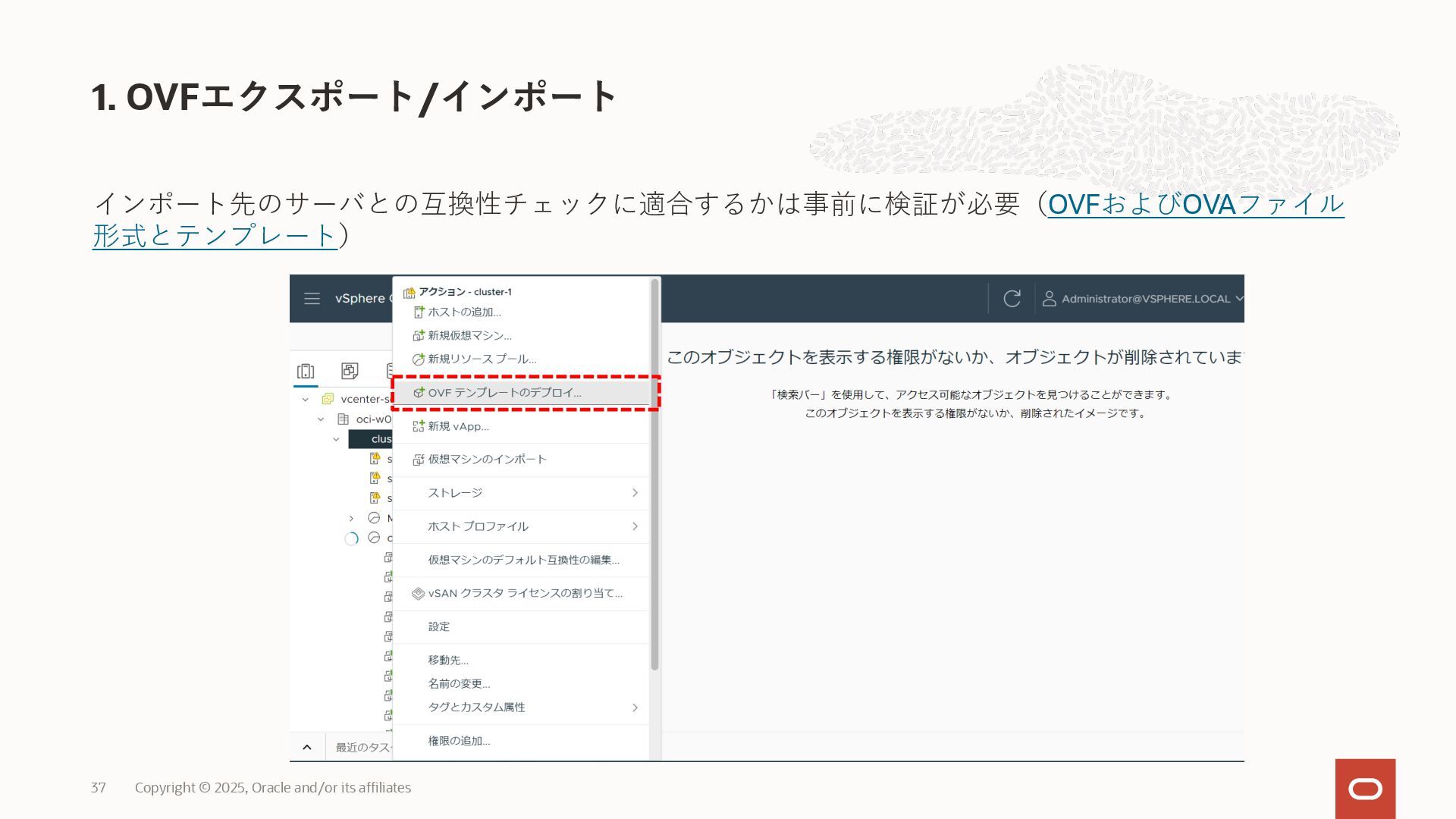
Task: Select the Hosts and Clusters inventory tab icon
Action: coord(306,371)
